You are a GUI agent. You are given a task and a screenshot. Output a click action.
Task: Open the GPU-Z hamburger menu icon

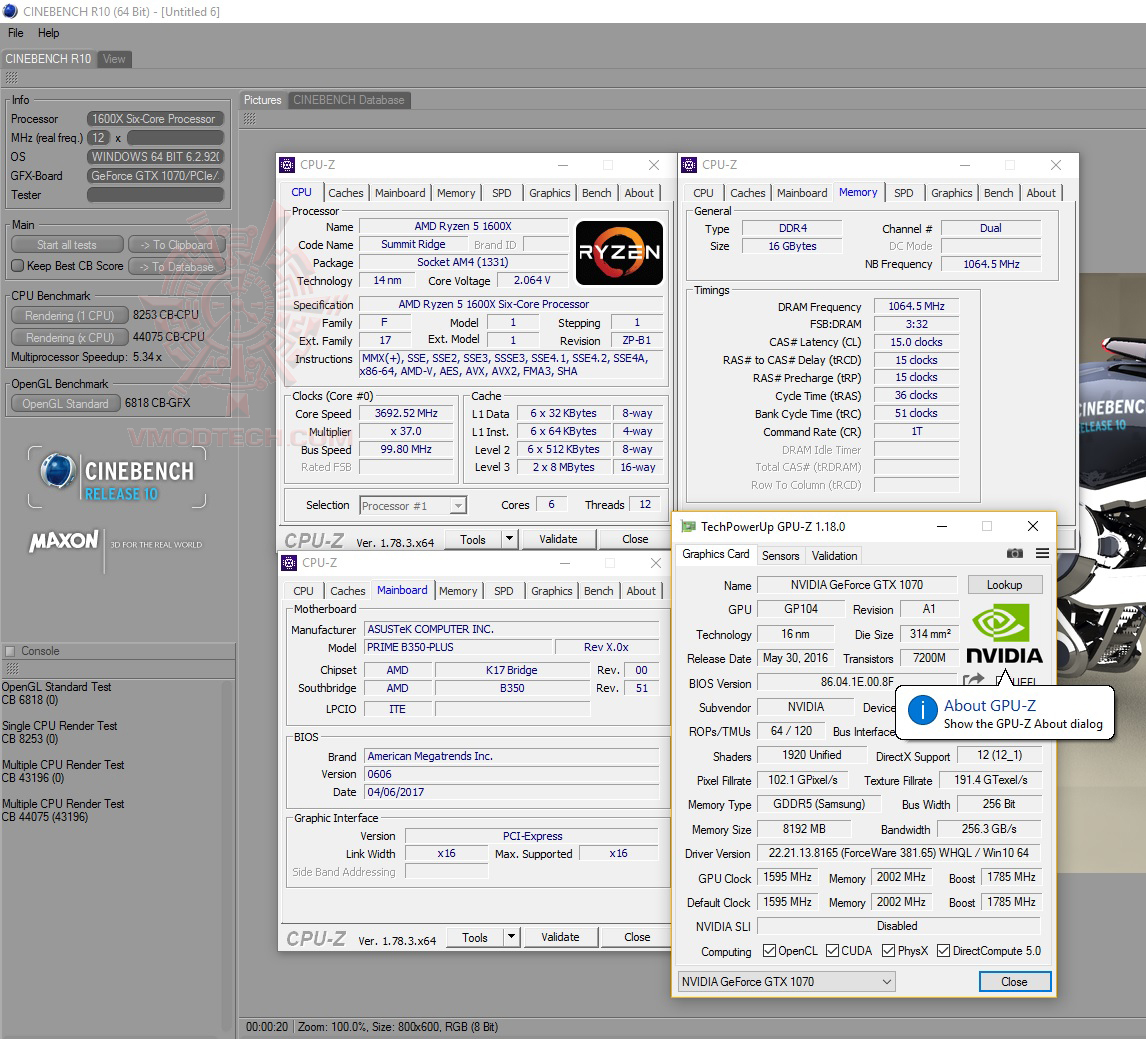(1040, 553)
